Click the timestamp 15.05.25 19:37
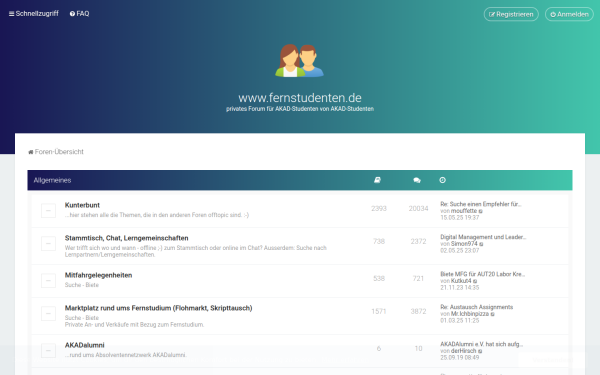The image size is (600, 375). 460,217
